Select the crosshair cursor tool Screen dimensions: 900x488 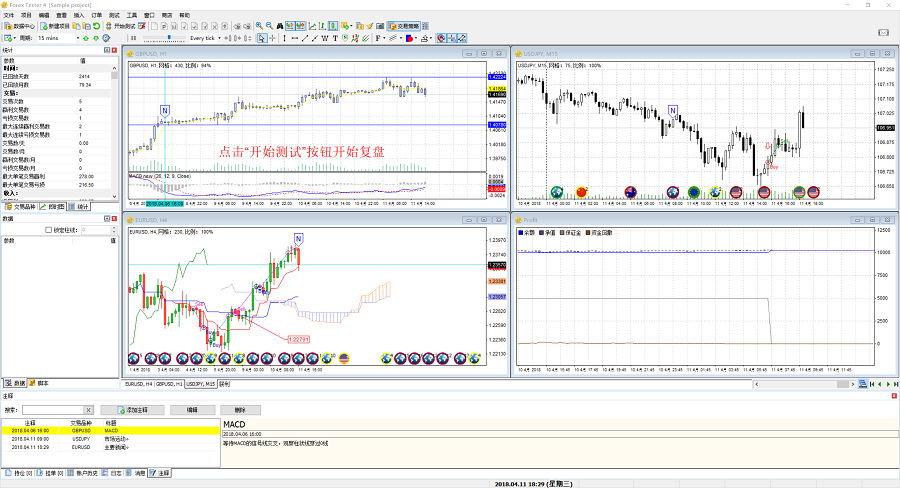click(272, 38)
